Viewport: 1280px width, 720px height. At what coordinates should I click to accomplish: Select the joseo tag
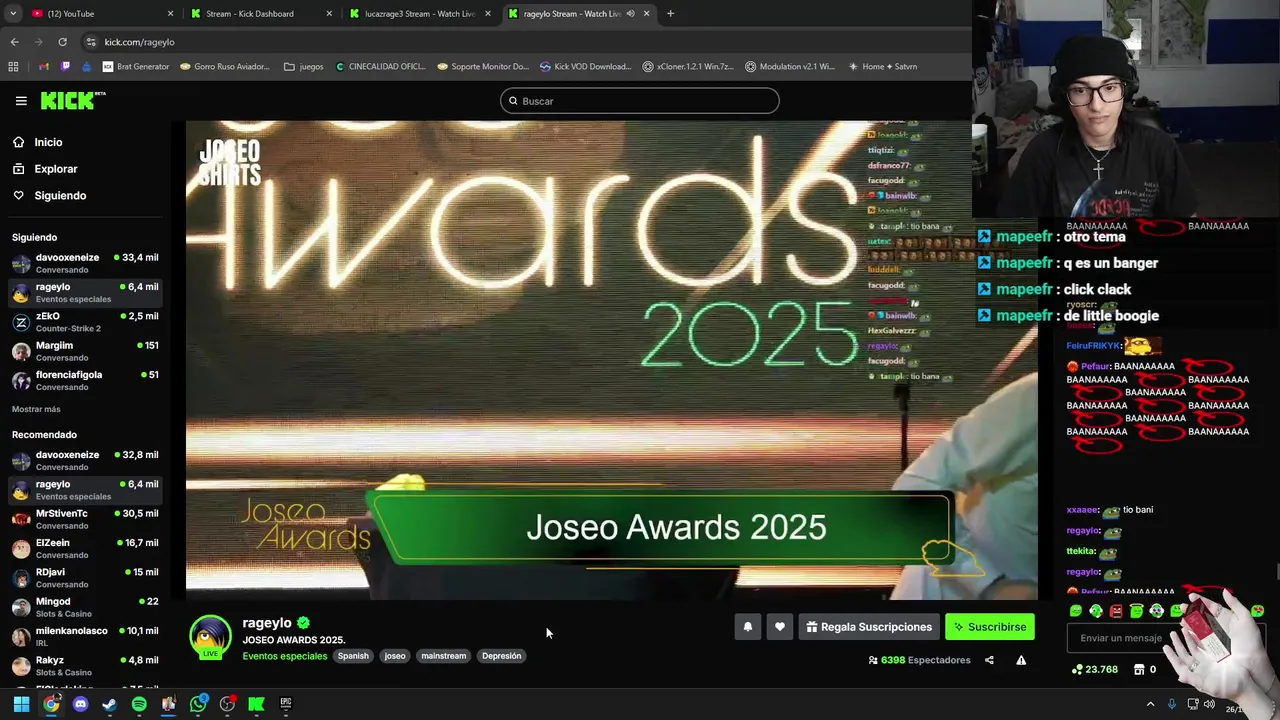coord(395,656)
